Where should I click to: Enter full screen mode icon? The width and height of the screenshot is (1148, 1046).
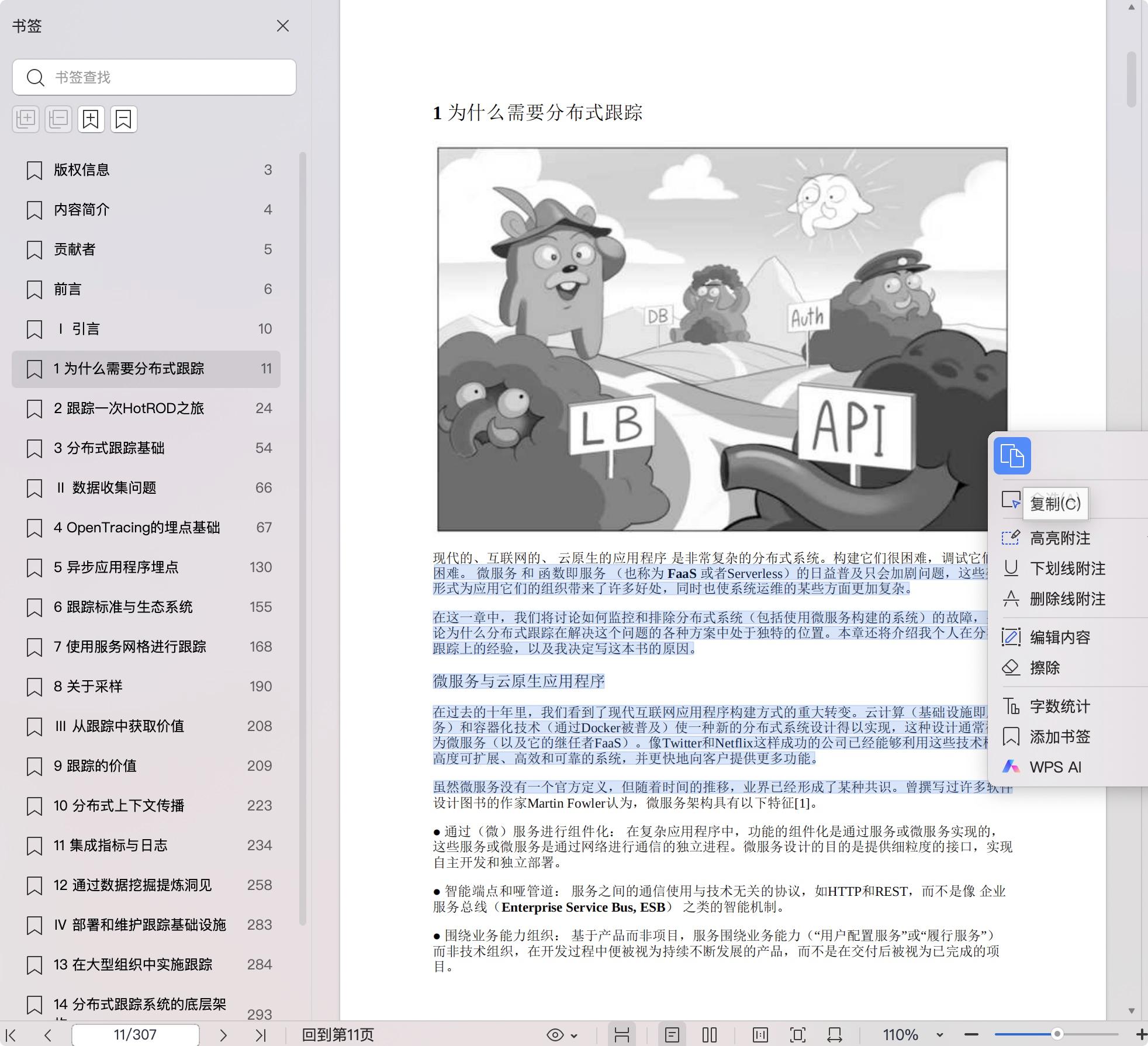[798, 1035]
